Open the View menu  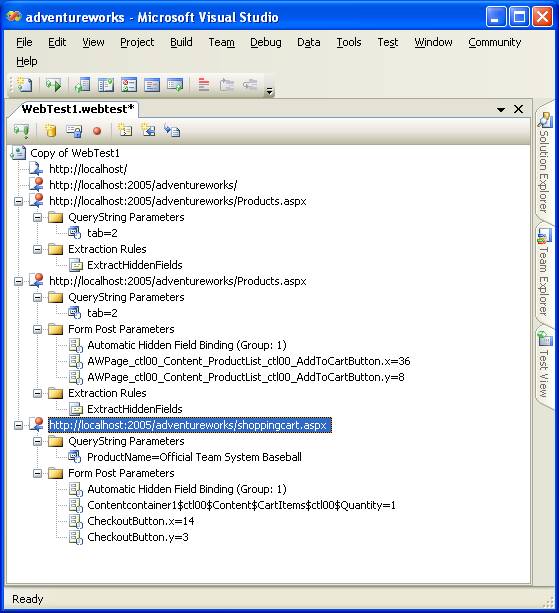(x=93, y=42)
